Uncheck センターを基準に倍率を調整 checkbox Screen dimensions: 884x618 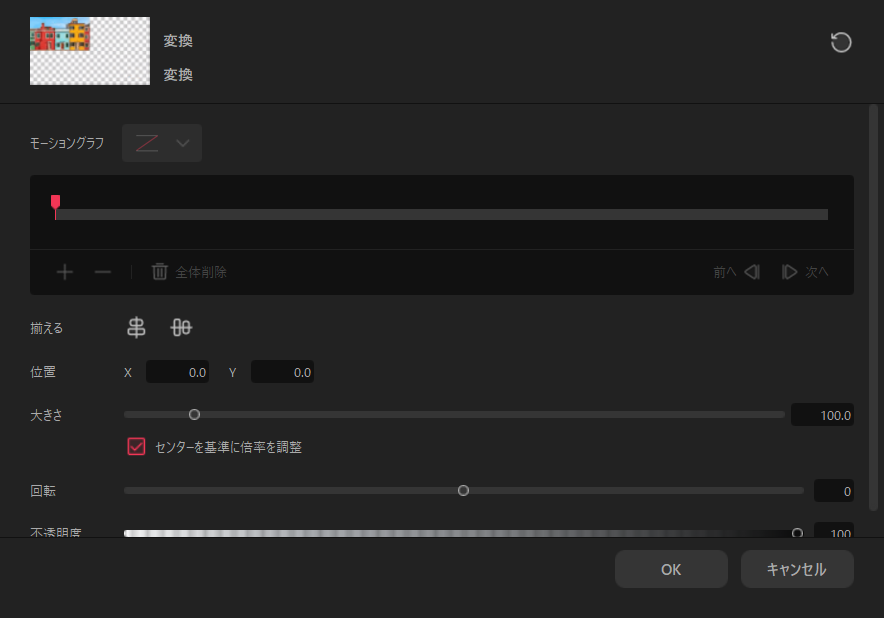[136, 447]
